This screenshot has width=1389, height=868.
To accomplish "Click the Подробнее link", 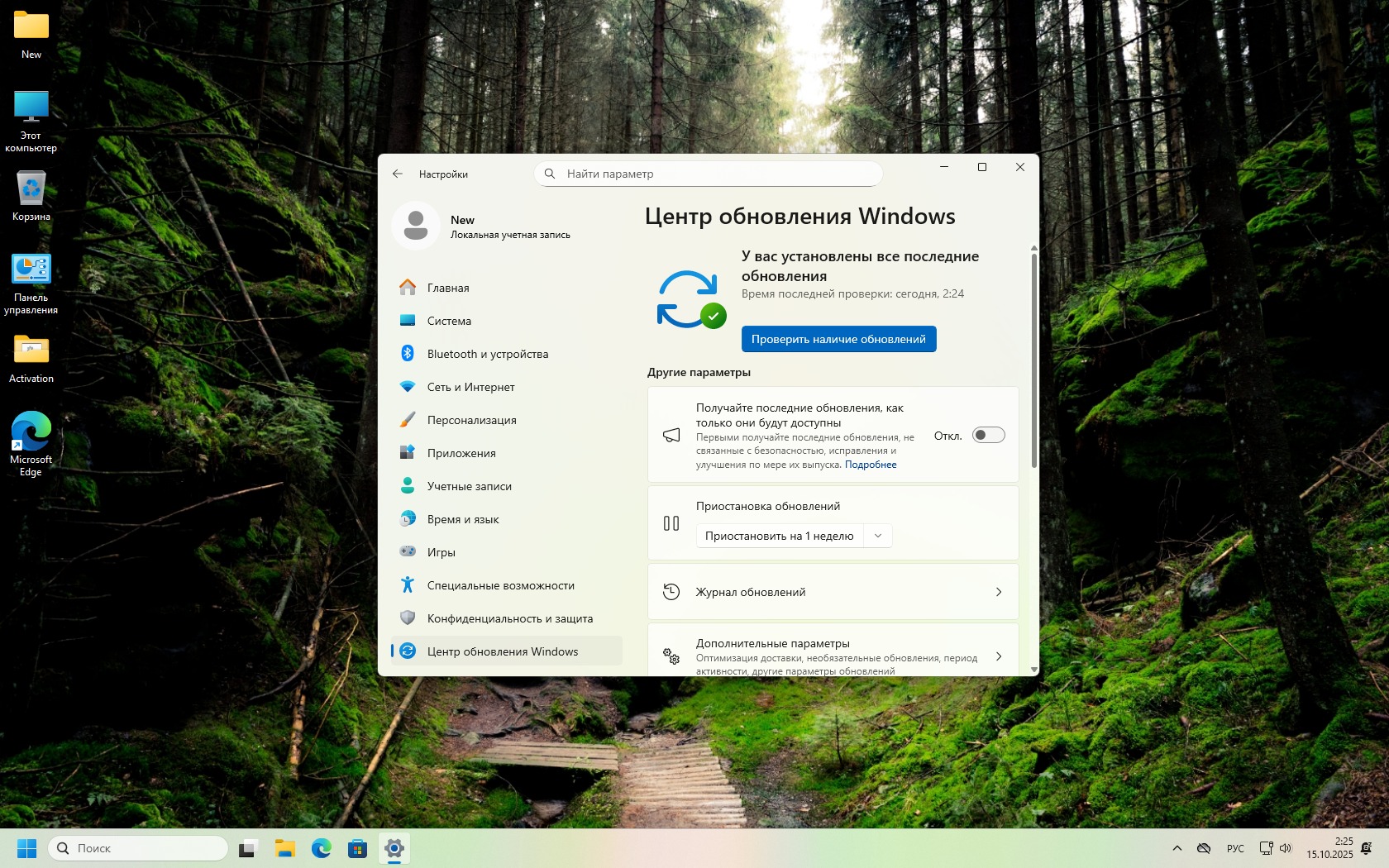I will [x=871, y=465].
